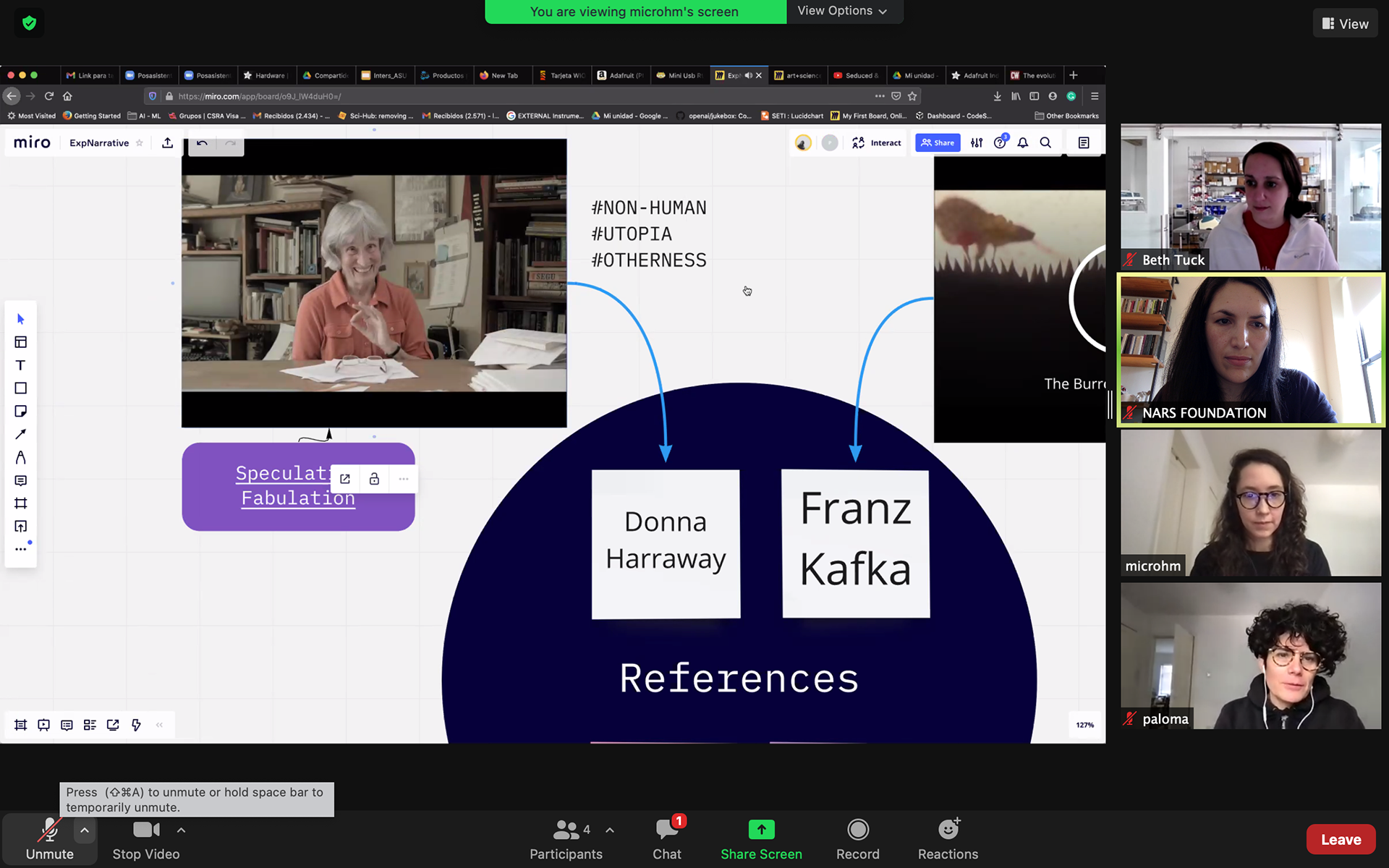Screen dimensions: 1389x868
Task: Click the Miro export board icon
Action: [167, 142]
